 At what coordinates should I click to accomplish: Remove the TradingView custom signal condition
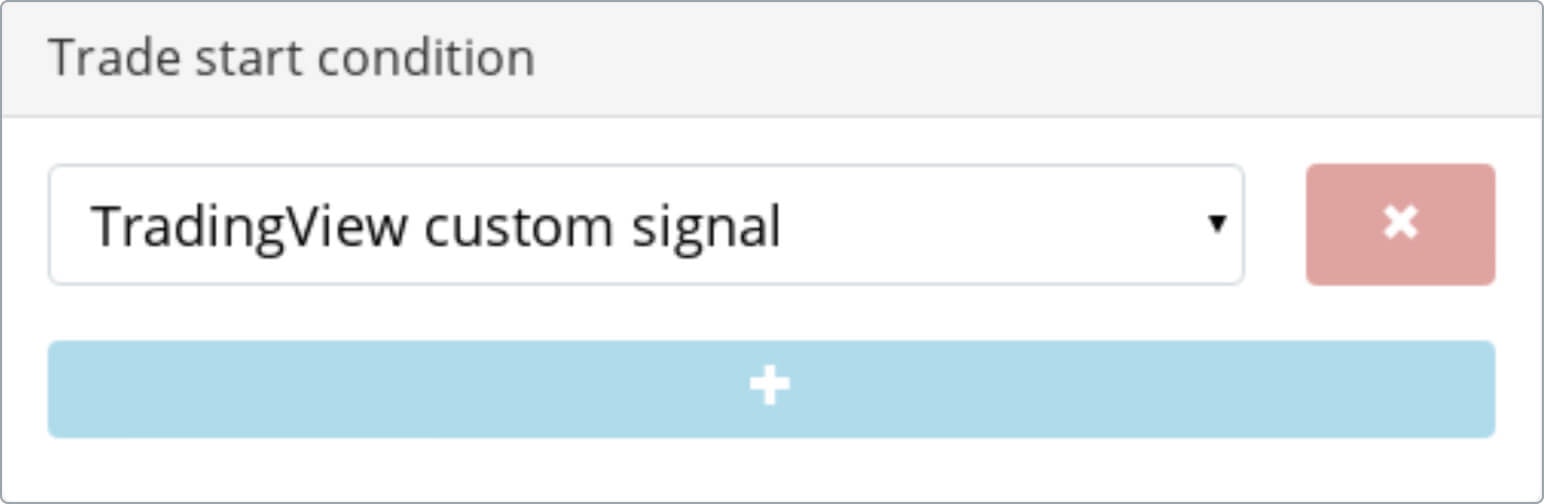[1400, 224]
